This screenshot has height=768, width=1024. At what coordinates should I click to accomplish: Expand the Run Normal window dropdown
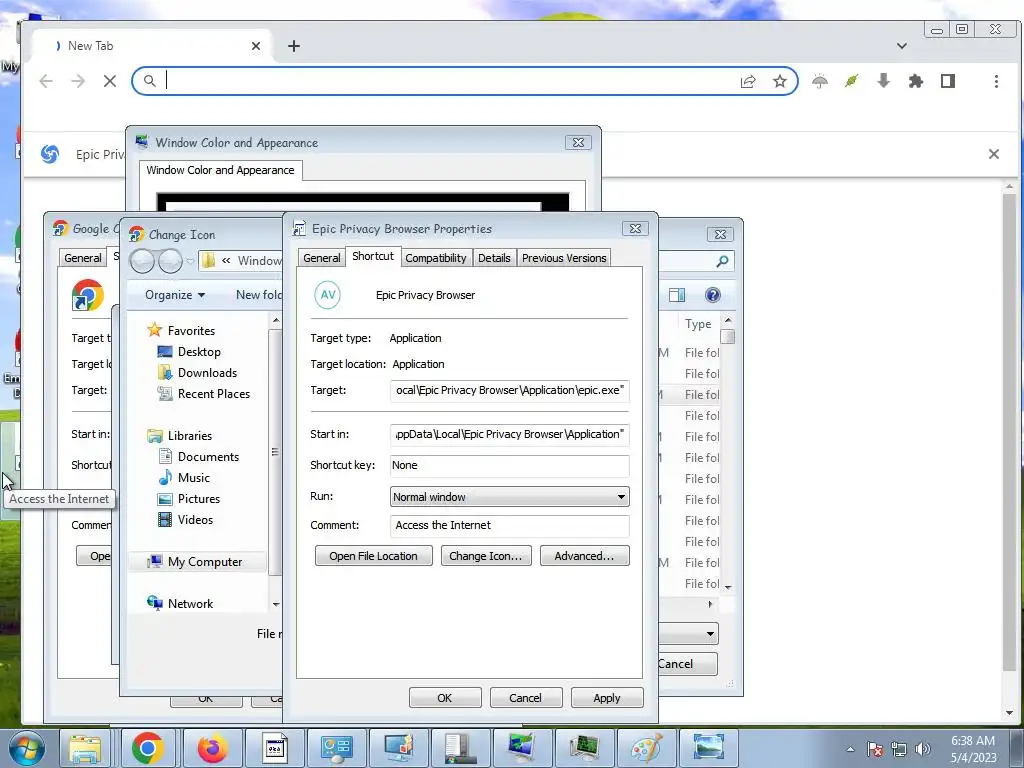pos(509,497)
